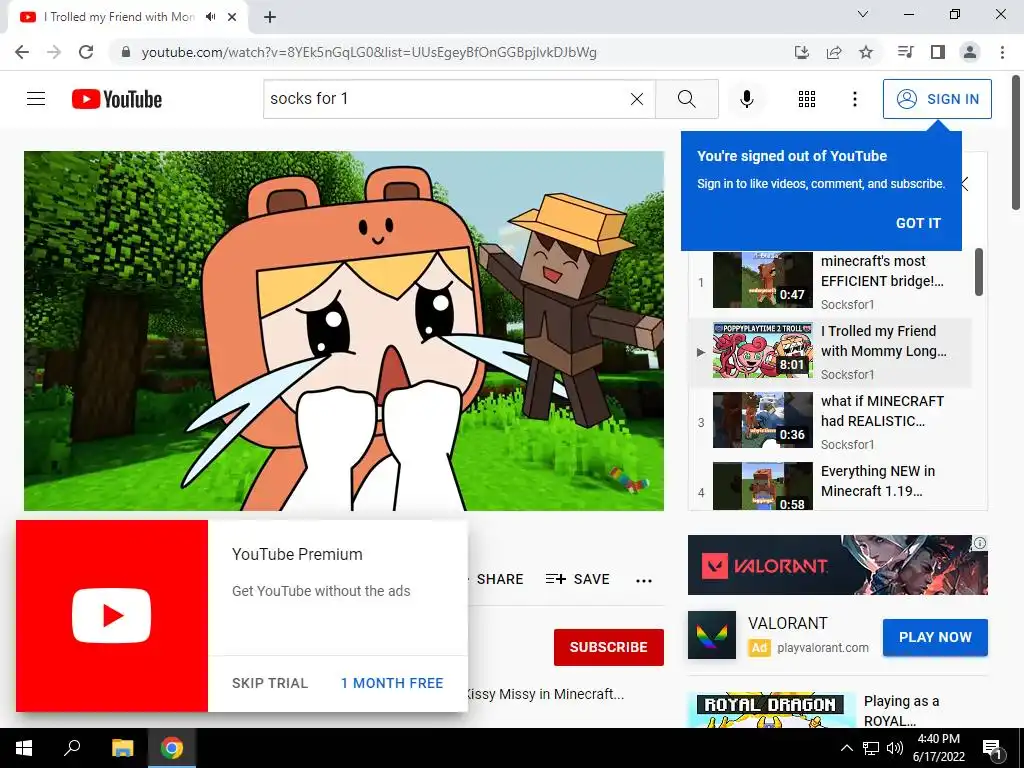Play 'minecraft's most EFFICIENT bridge' playlist video
The width and height of the screenshot is (1024, 768).
click(882, 271)
